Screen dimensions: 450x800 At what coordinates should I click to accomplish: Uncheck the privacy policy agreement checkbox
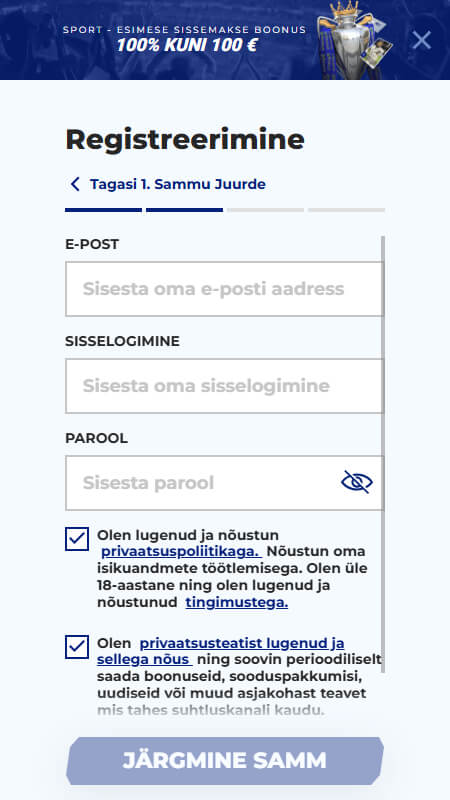pyautogui.click(x=77, y=539)
